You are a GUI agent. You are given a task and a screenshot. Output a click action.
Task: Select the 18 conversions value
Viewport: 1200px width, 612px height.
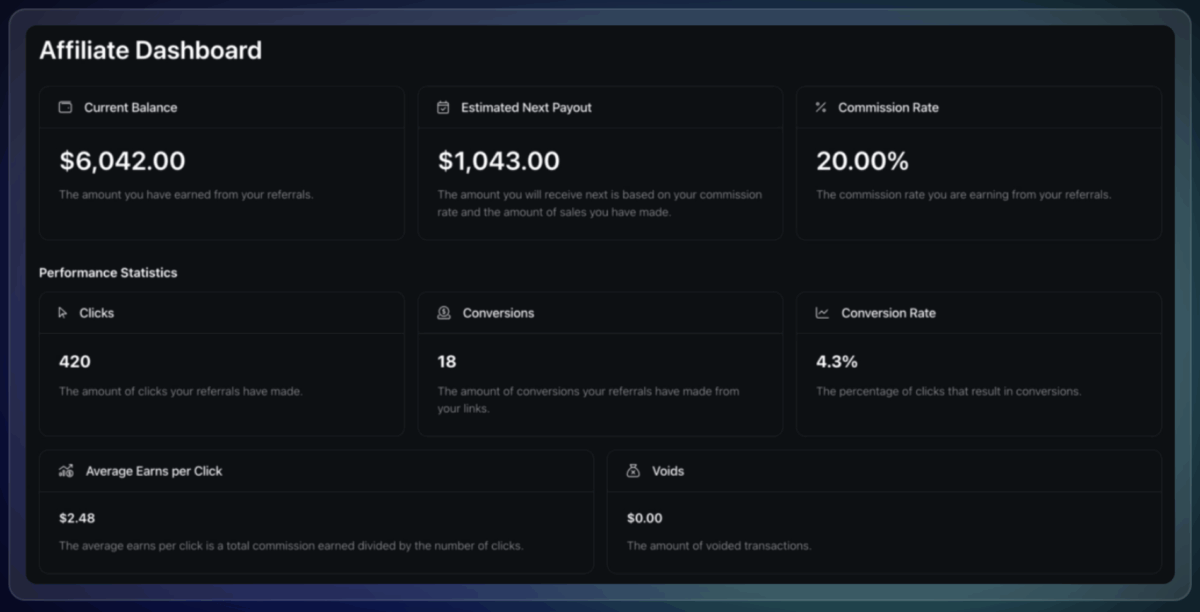pos(445,361)
